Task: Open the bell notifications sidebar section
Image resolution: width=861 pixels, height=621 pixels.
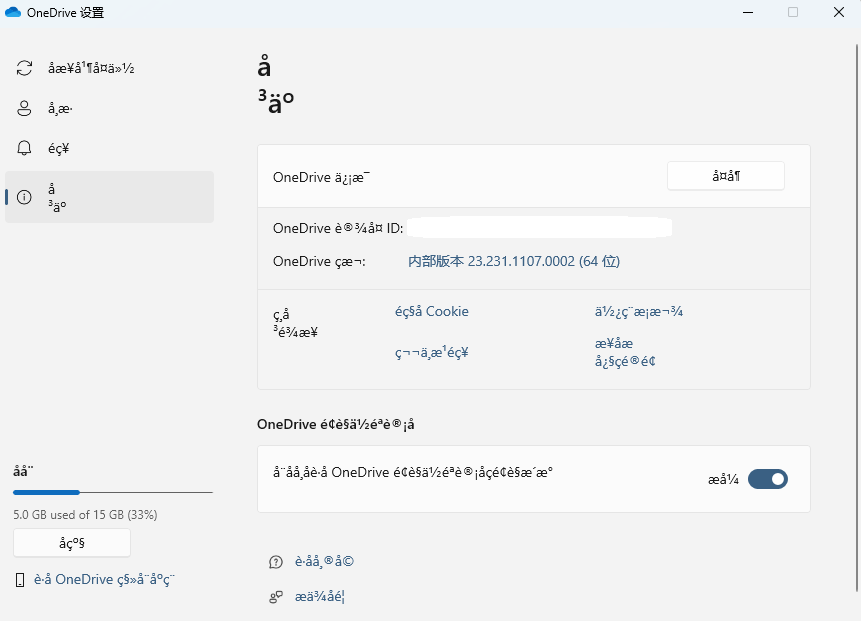Action: (109, 148)
